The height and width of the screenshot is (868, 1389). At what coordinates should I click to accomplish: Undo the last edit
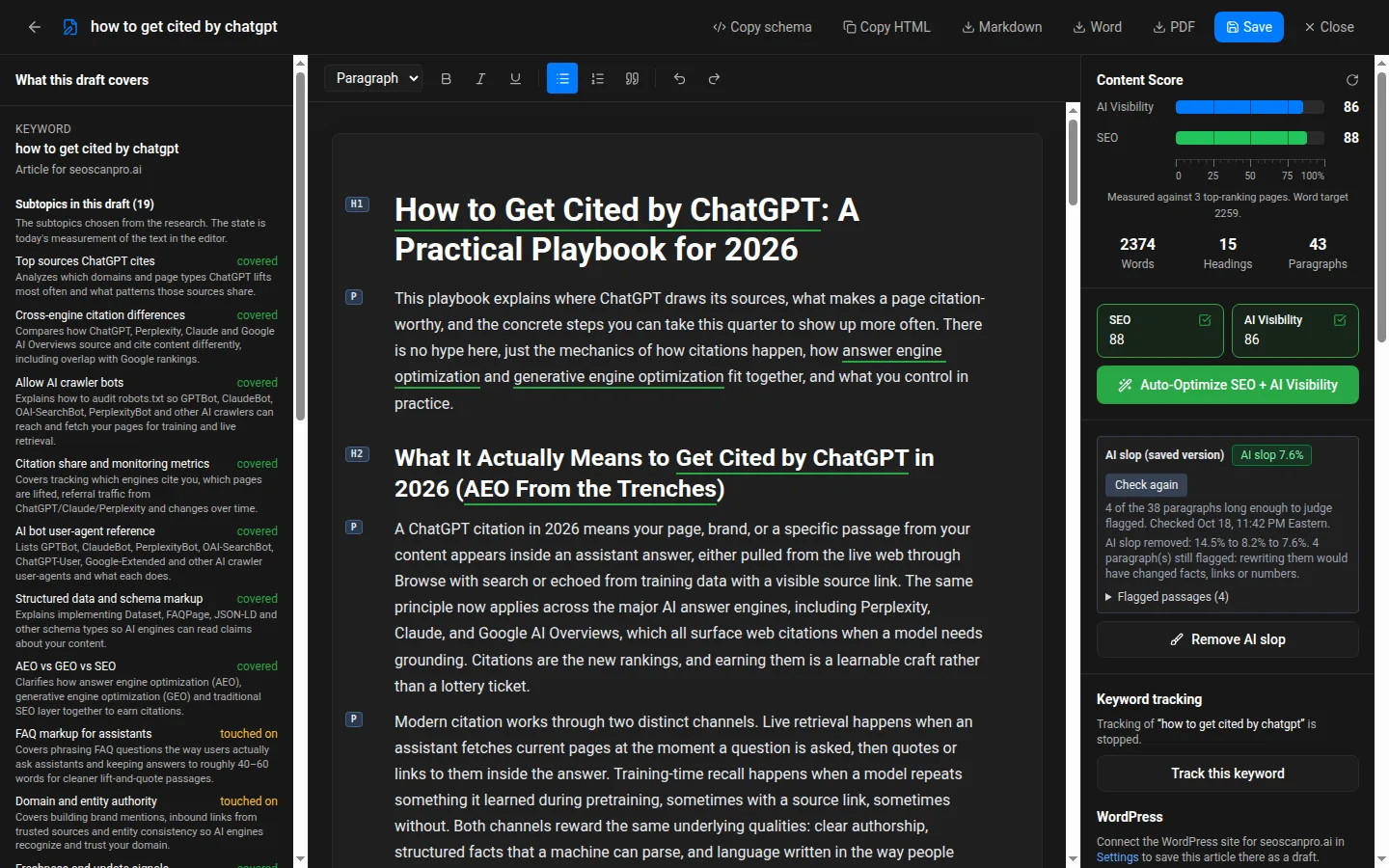[x=679, y=79]
